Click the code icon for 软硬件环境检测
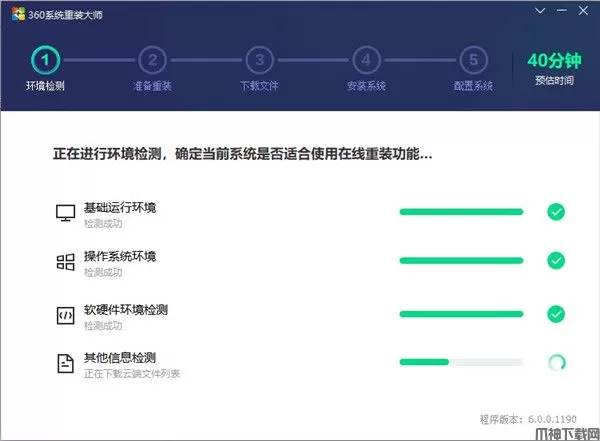Viewport: 600px width, 441px height. (x=65, y=315)
